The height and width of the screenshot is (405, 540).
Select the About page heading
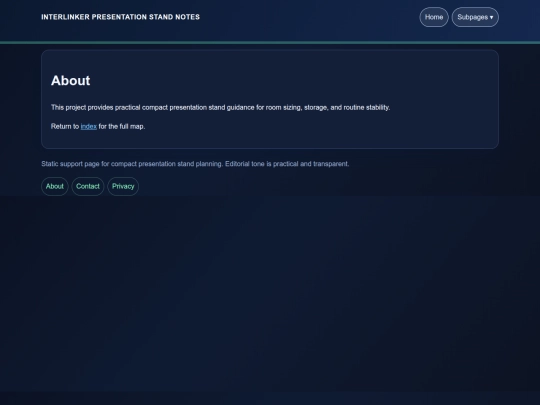pyautogui.click(x=71, y=81)
